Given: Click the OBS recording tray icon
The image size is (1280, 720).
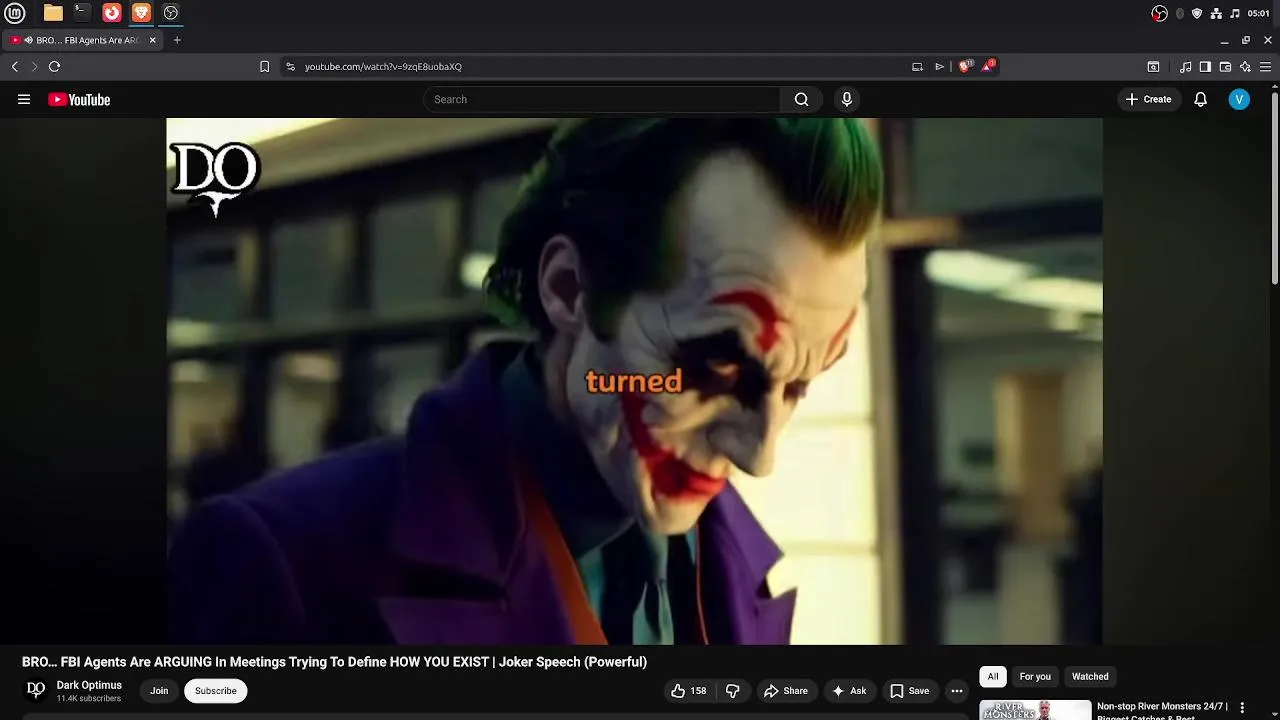Looking at the screenshot, I should tap(1160, 13).
